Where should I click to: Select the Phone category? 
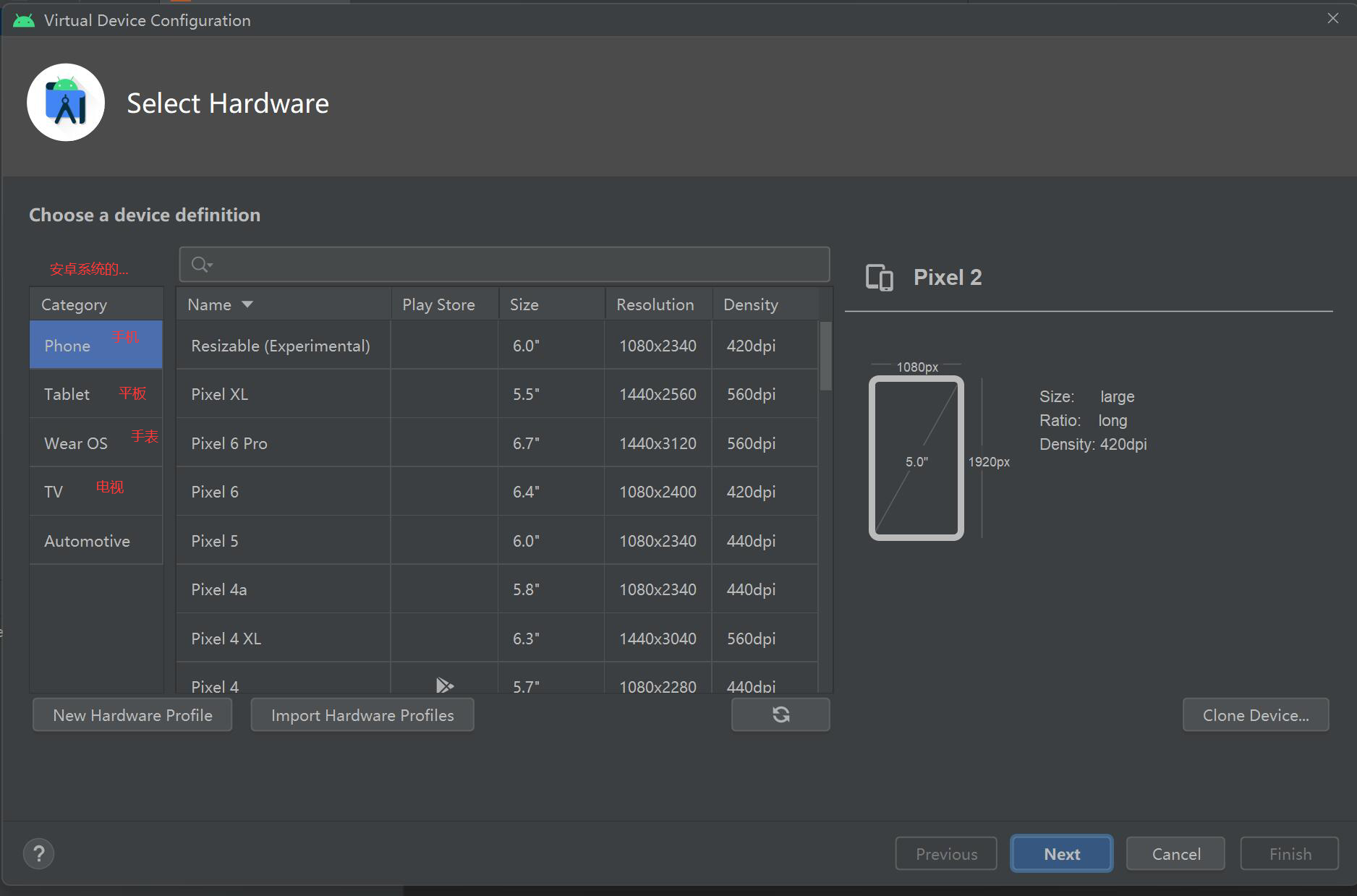coord(96,345)
